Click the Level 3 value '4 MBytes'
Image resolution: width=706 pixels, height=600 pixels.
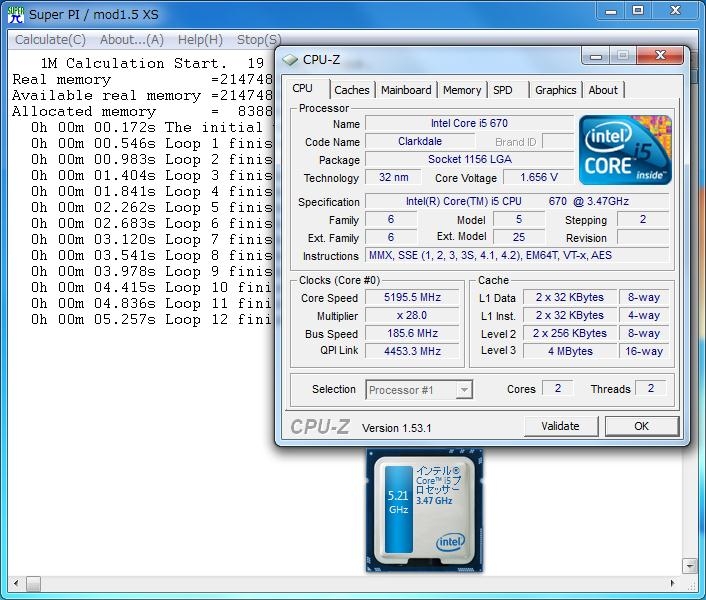(570, 351)
